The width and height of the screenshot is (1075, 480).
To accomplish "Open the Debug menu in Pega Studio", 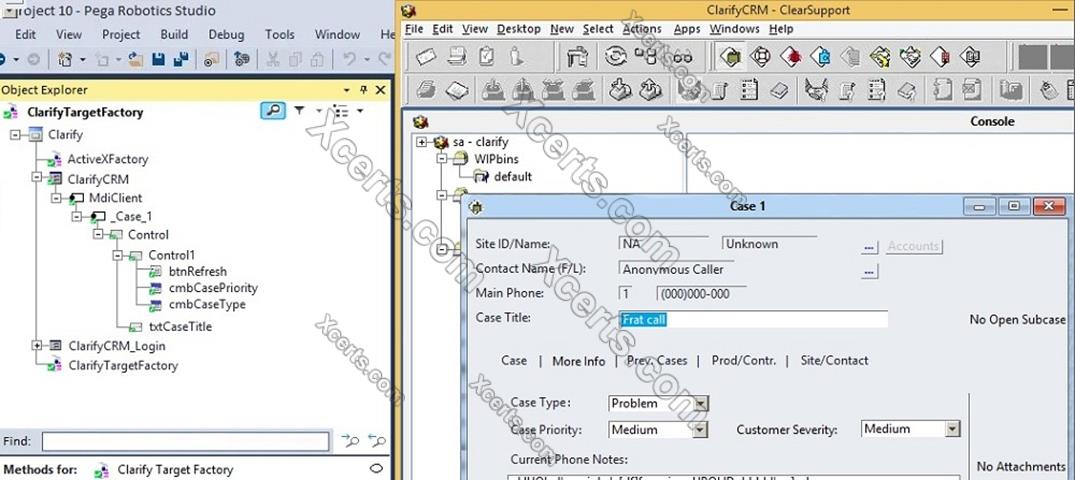I will click(x=226, y=34).
